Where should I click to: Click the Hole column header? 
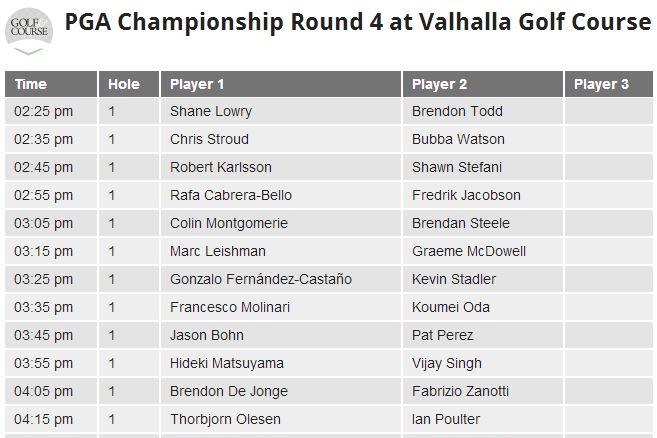click(124, 85)
